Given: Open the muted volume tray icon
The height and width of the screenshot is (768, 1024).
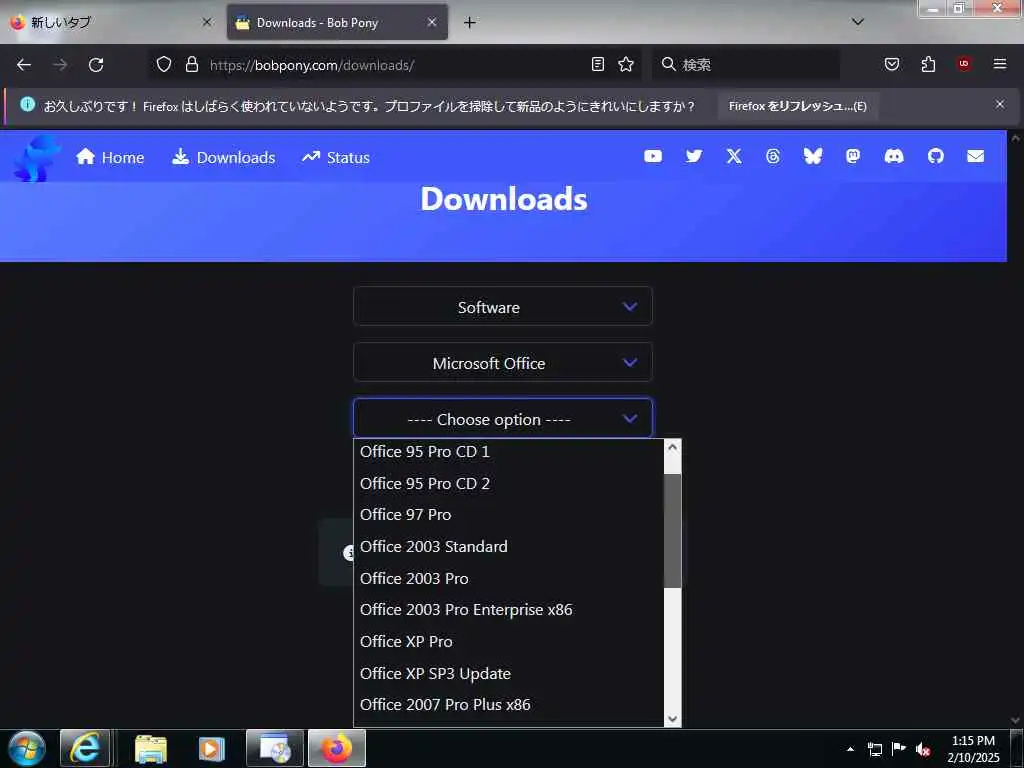Looking at the screenshot, I should point(923,749).
